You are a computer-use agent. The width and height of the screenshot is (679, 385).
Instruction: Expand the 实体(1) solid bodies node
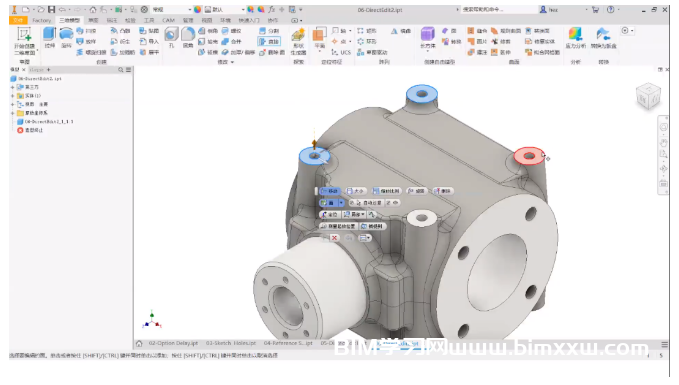point(13,96)
